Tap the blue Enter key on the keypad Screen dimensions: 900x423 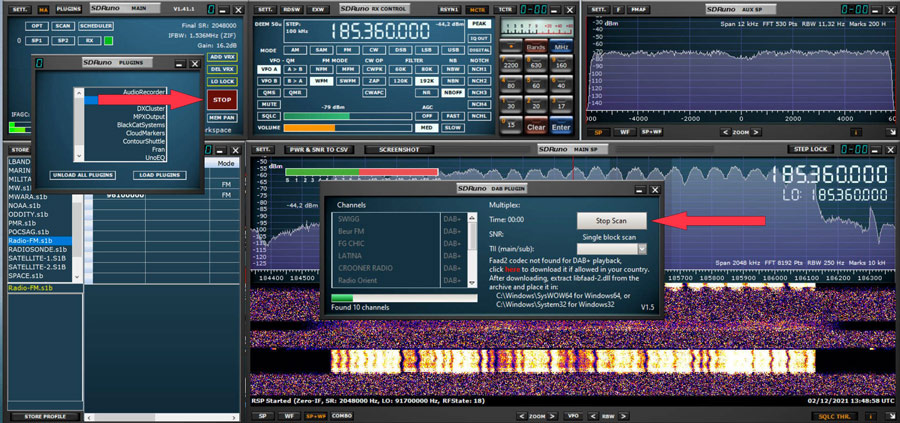561,127
